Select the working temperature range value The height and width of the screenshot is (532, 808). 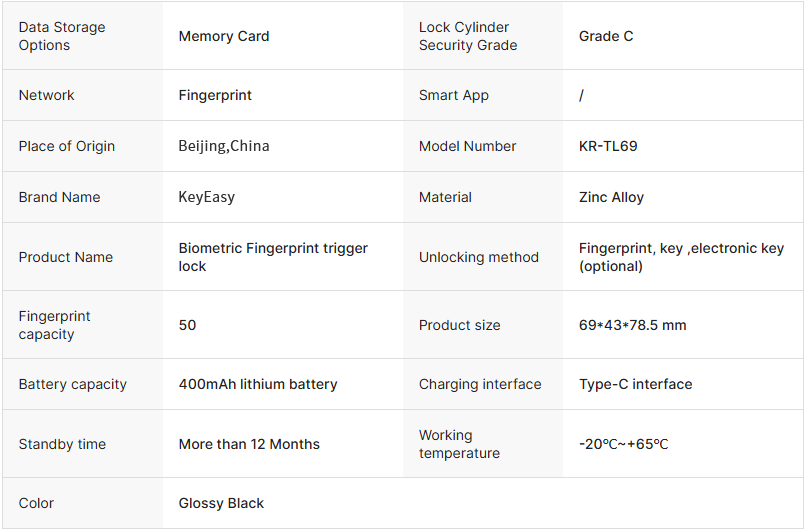623,444
